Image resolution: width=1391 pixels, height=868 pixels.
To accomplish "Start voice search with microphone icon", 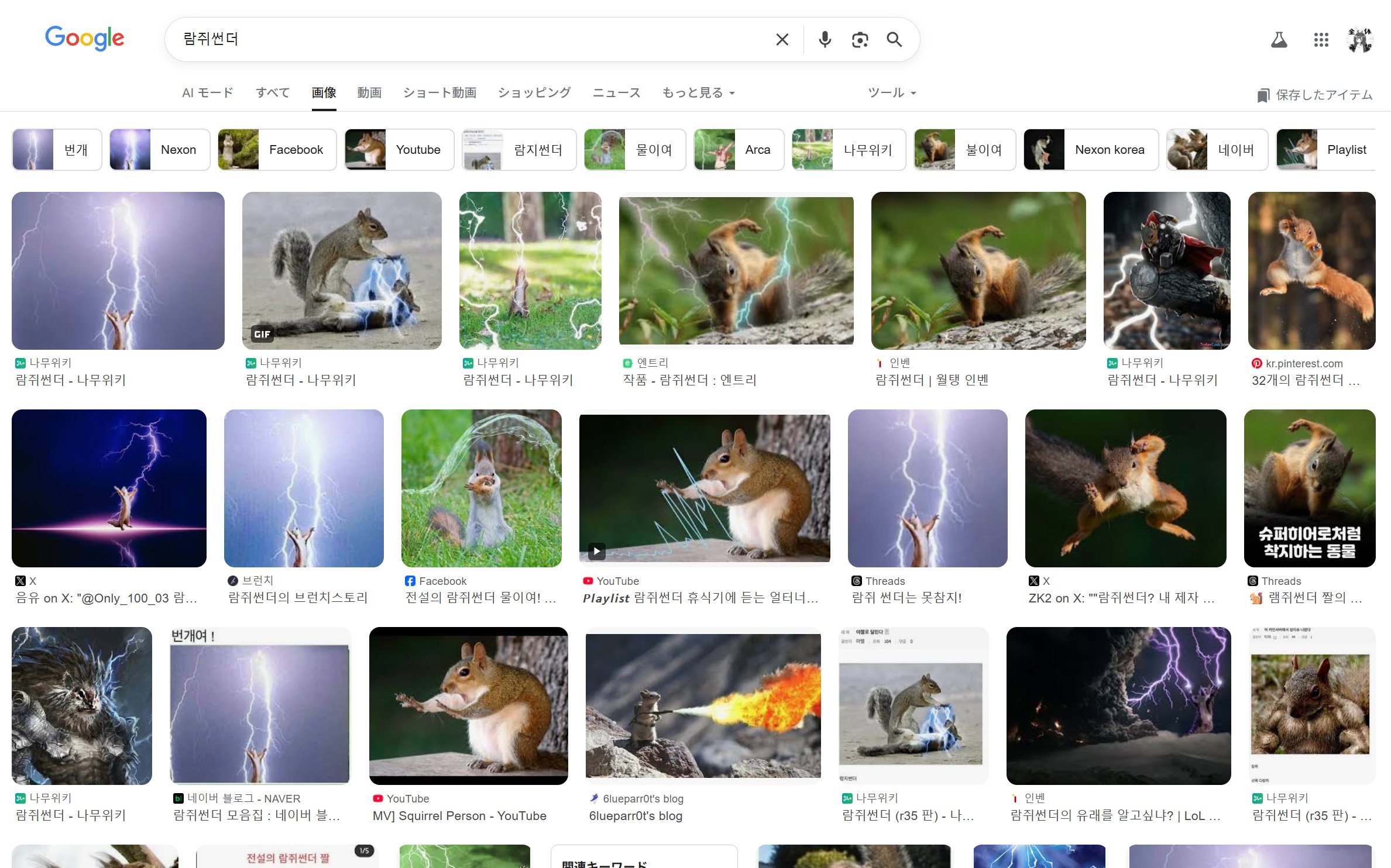I will (825, 39).
